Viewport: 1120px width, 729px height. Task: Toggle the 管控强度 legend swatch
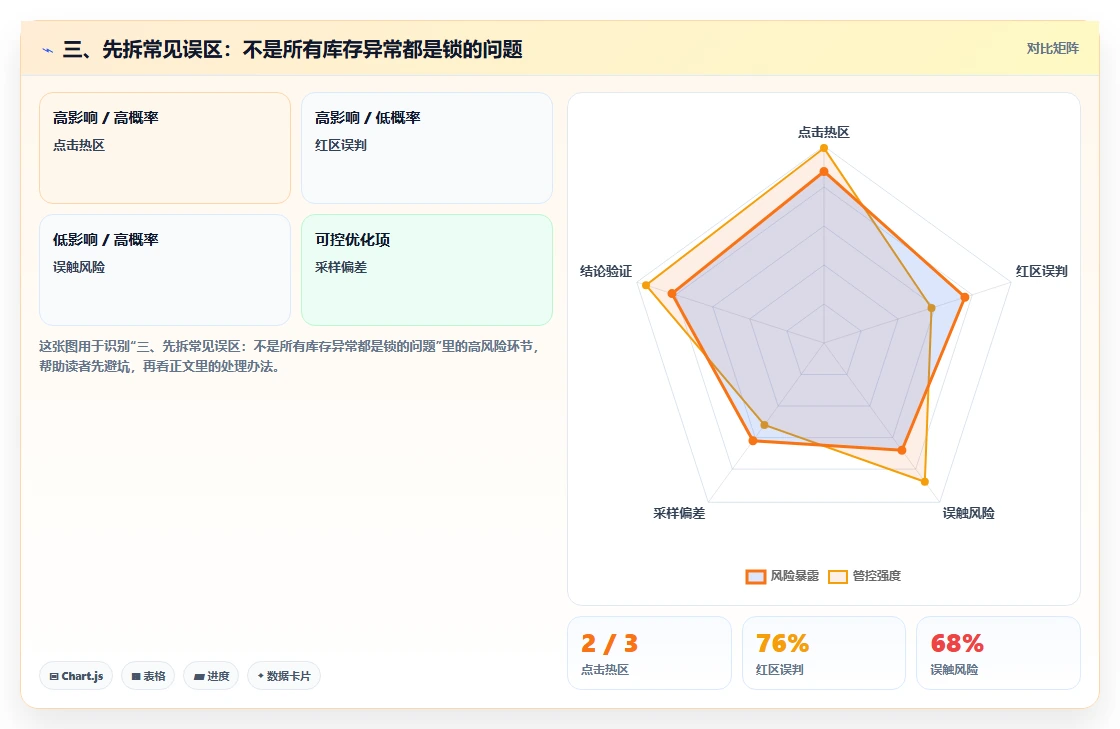point(838,576)
